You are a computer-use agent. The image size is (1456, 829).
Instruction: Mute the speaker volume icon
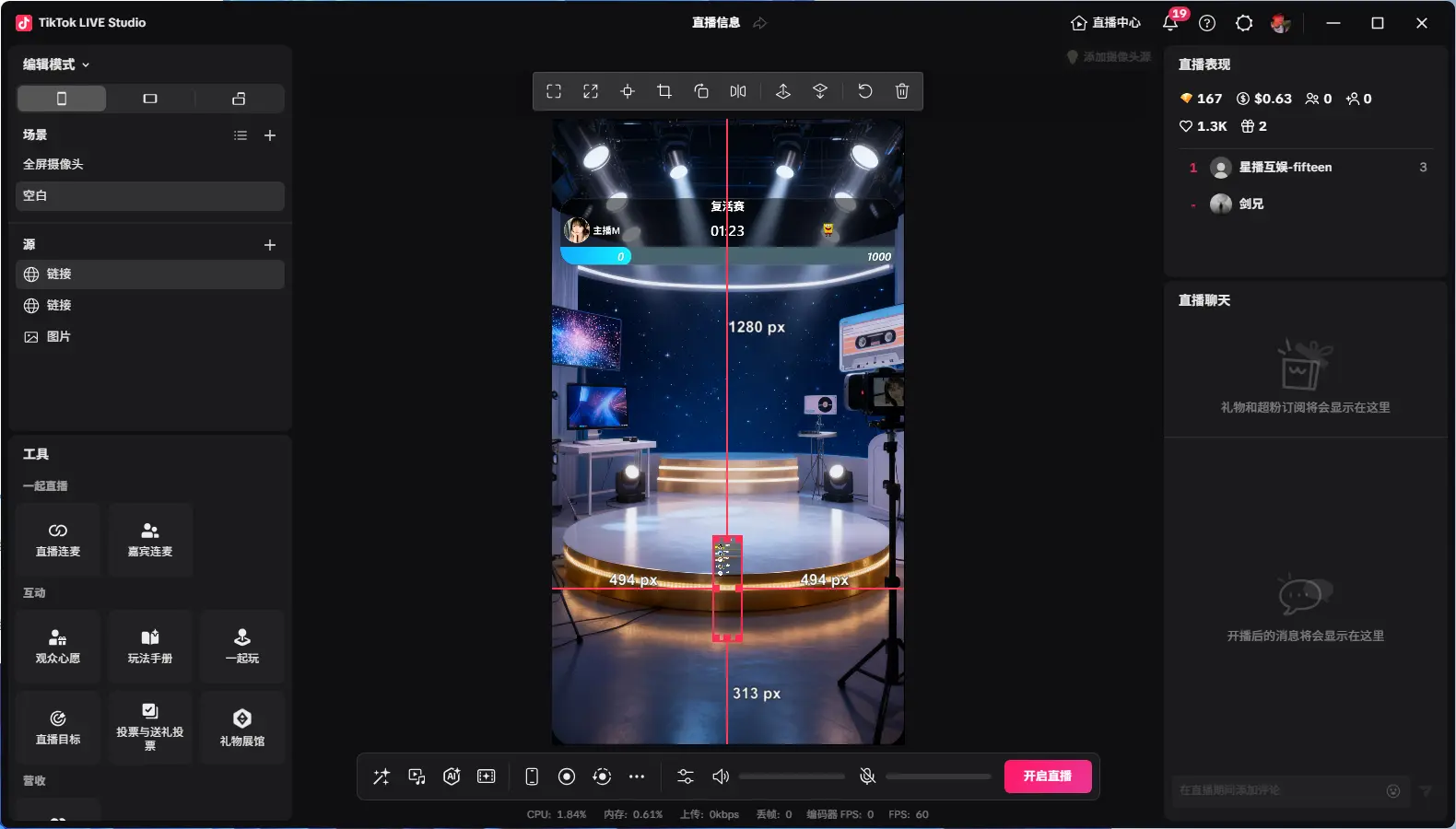[721, 776]
